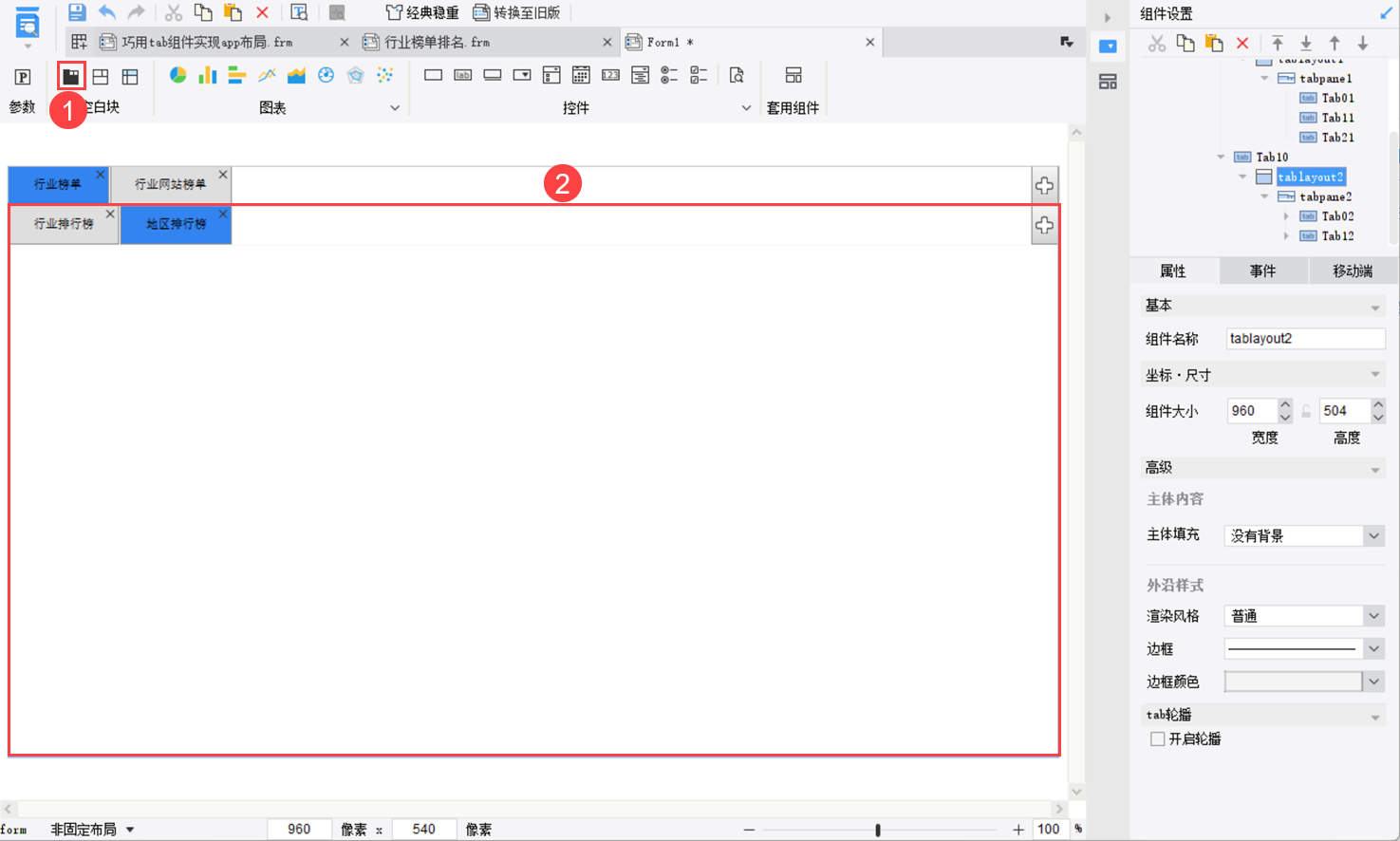Screen dimensions: 1400x841
Task: Expand the 控件 widget gallery arrow
Action: point(746,108)
